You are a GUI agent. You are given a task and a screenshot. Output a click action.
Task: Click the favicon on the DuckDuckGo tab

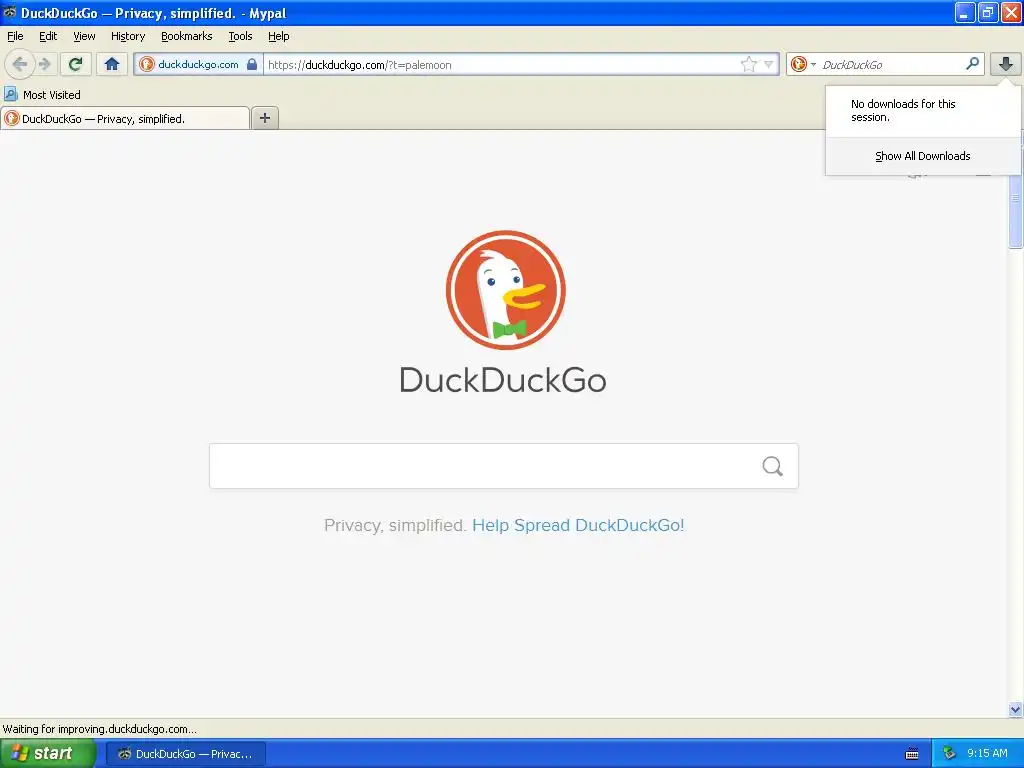(x=12, y=118)
